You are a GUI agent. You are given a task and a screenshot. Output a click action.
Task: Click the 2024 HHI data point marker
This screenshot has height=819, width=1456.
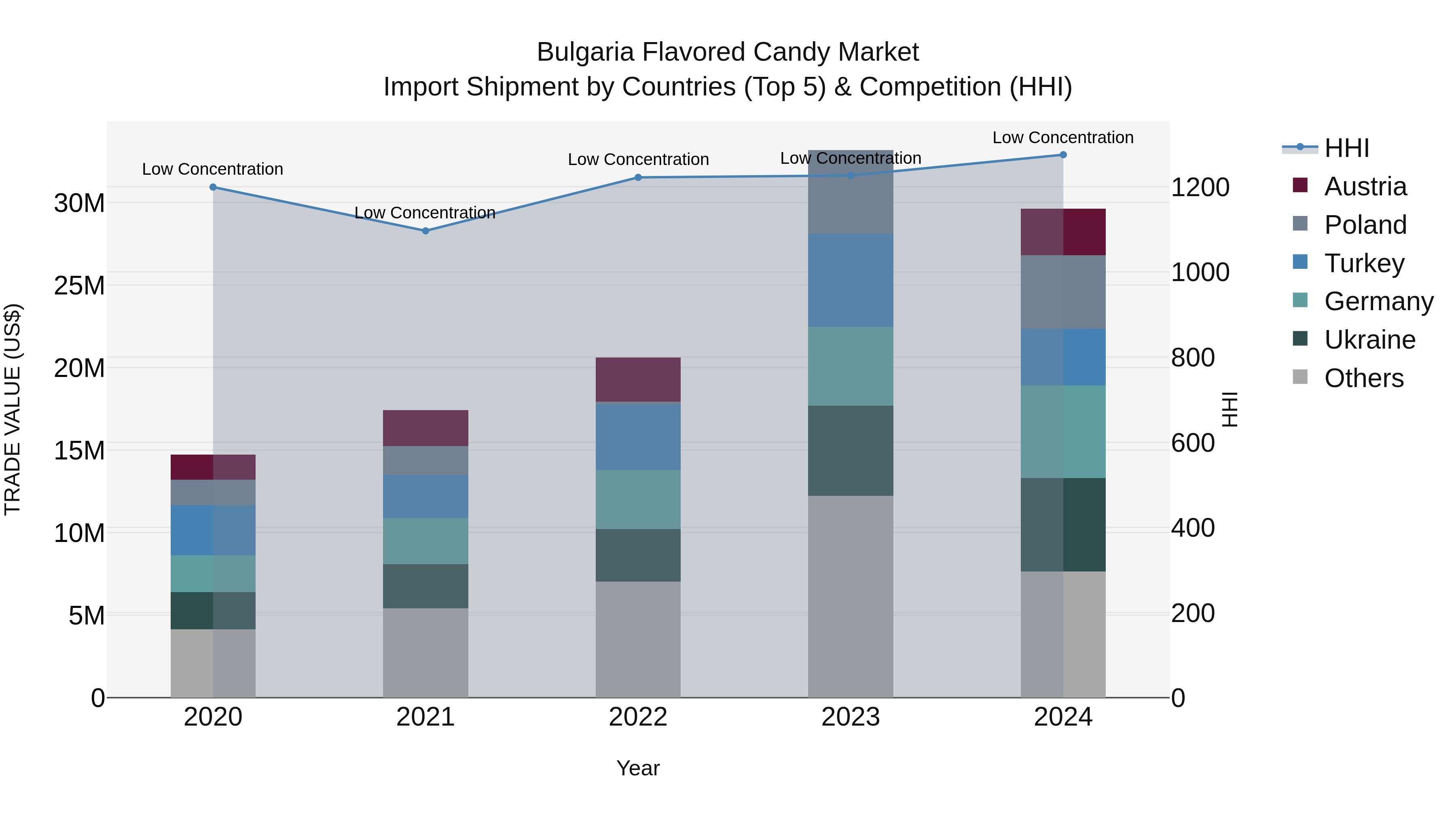click(x=1063, y=155)
